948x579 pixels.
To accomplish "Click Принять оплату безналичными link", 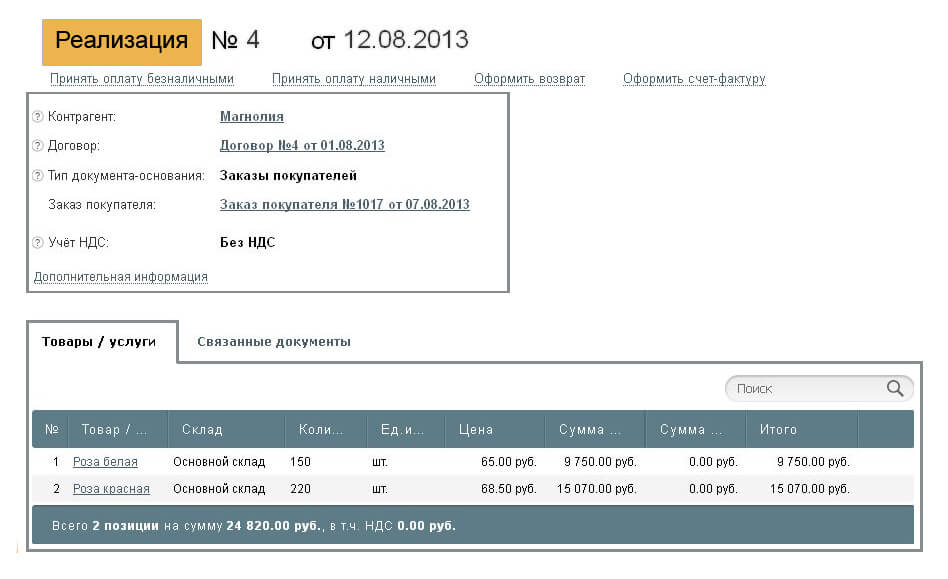I will [x=142, y=79].
